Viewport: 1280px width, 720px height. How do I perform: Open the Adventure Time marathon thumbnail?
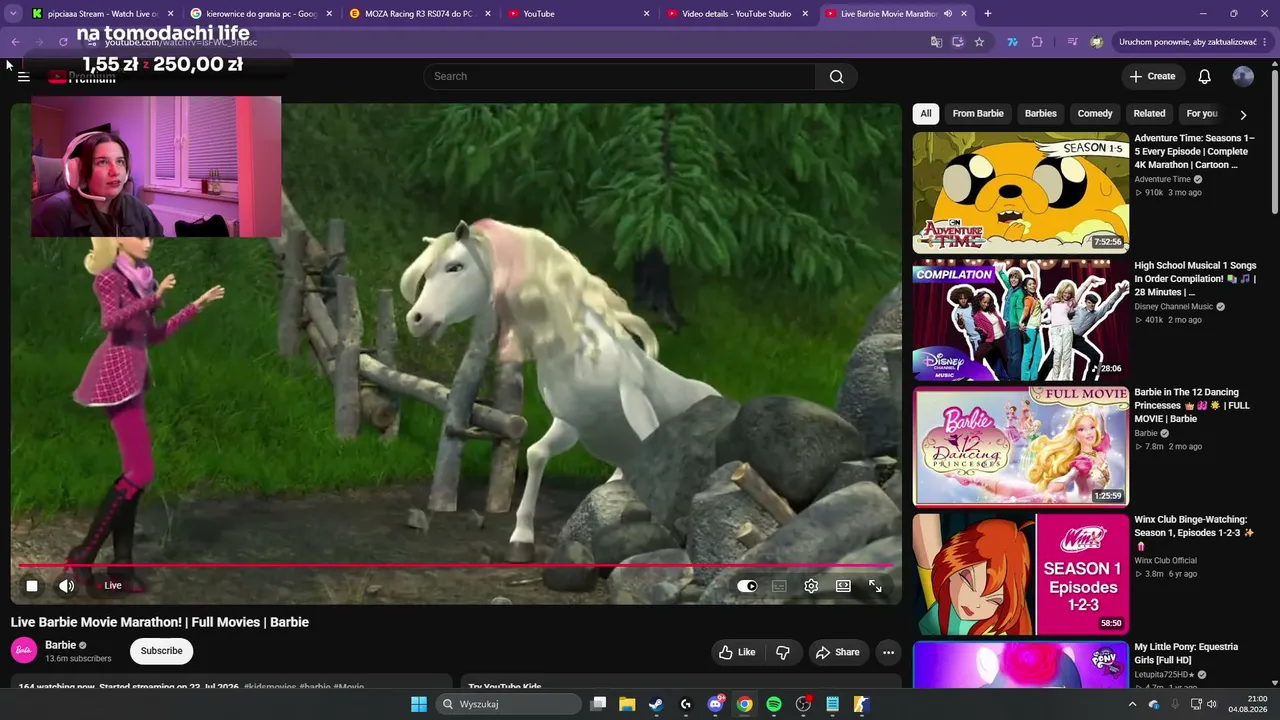[x=1021, y=193]
